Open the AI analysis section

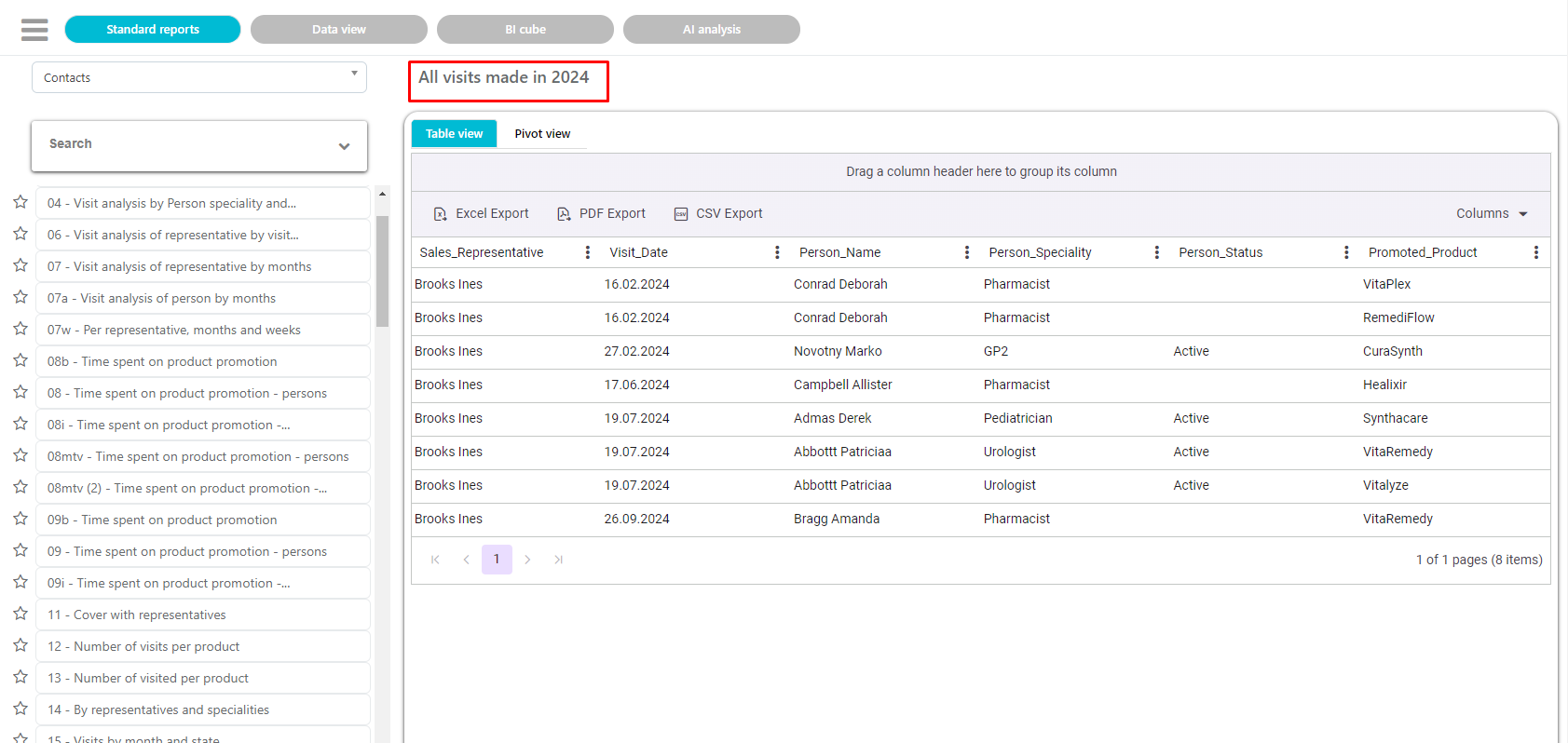(x=712, y=30)
